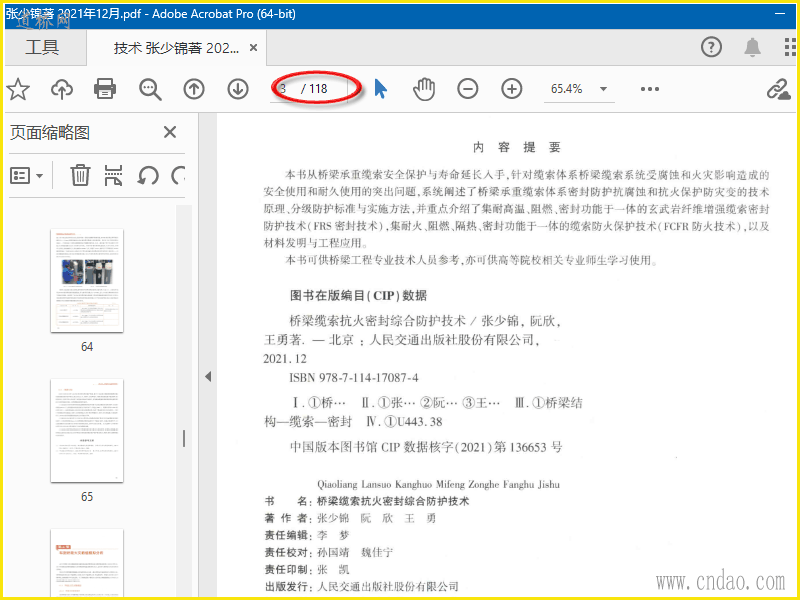Switch to the 技术 张少锦著 document tab
Viewport: 800px width, 600px height.
176,48
